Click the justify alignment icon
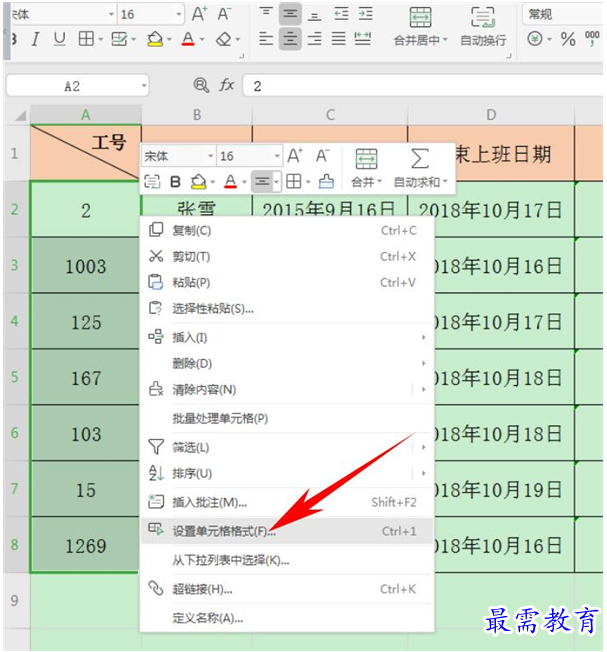The image size is (607, 652). tap(338, 39)
